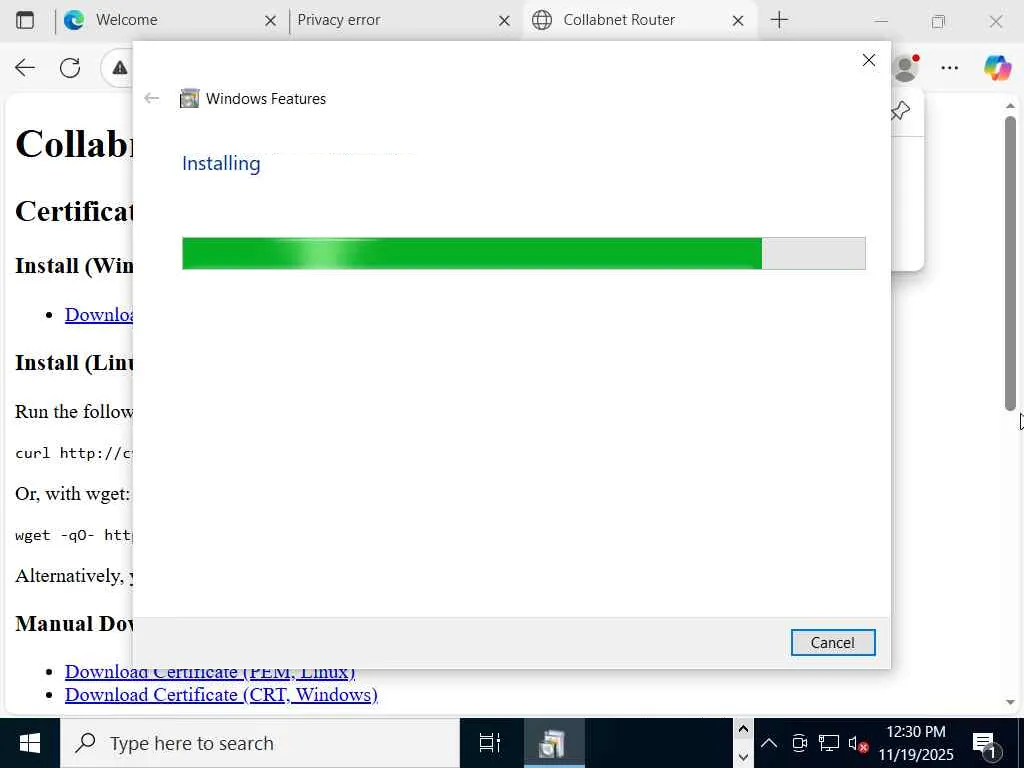Open a new browser tab

[x=779, y=20]
